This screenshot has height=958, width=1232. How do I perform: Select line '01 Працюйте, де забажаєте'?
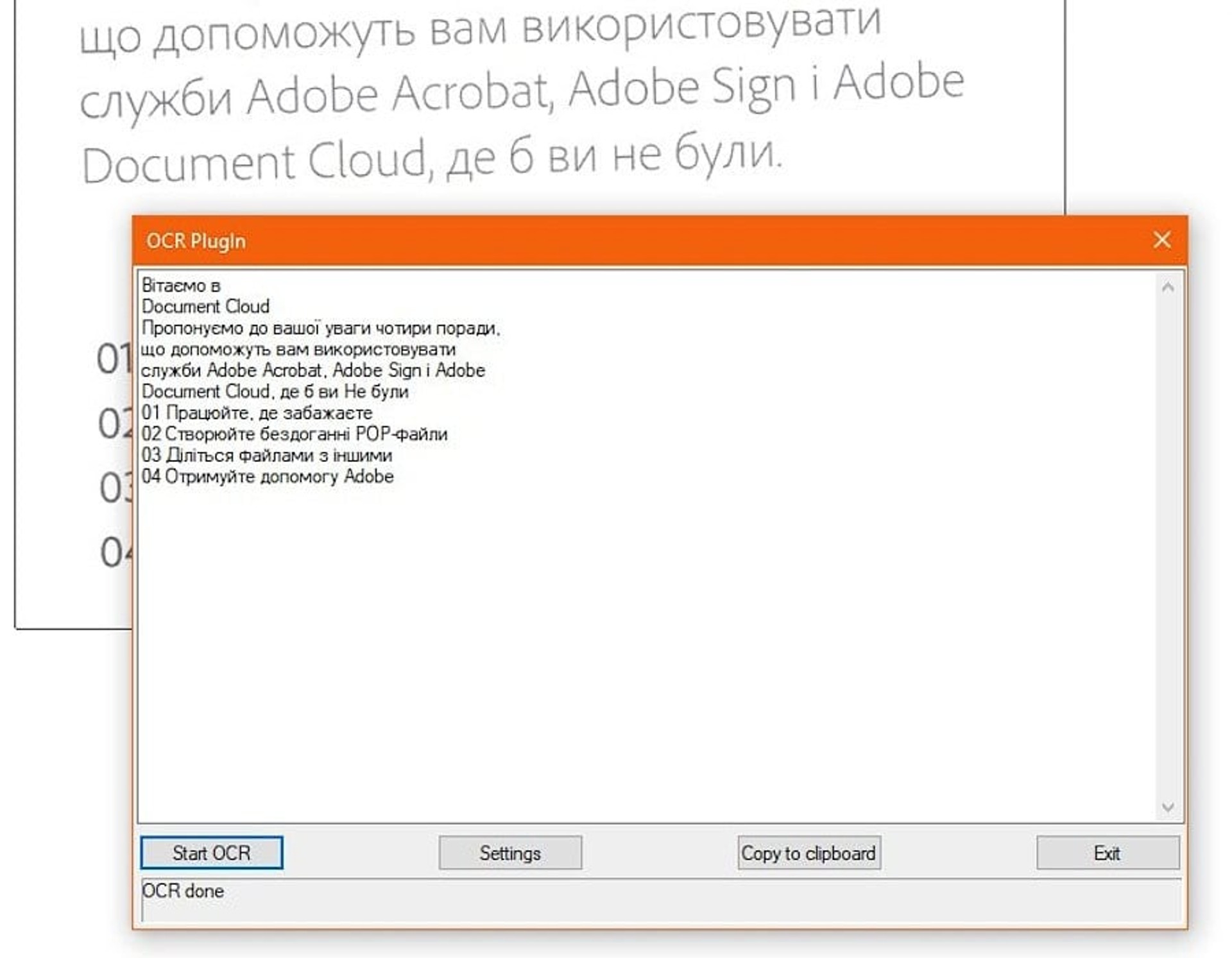(x=257, y=413)
